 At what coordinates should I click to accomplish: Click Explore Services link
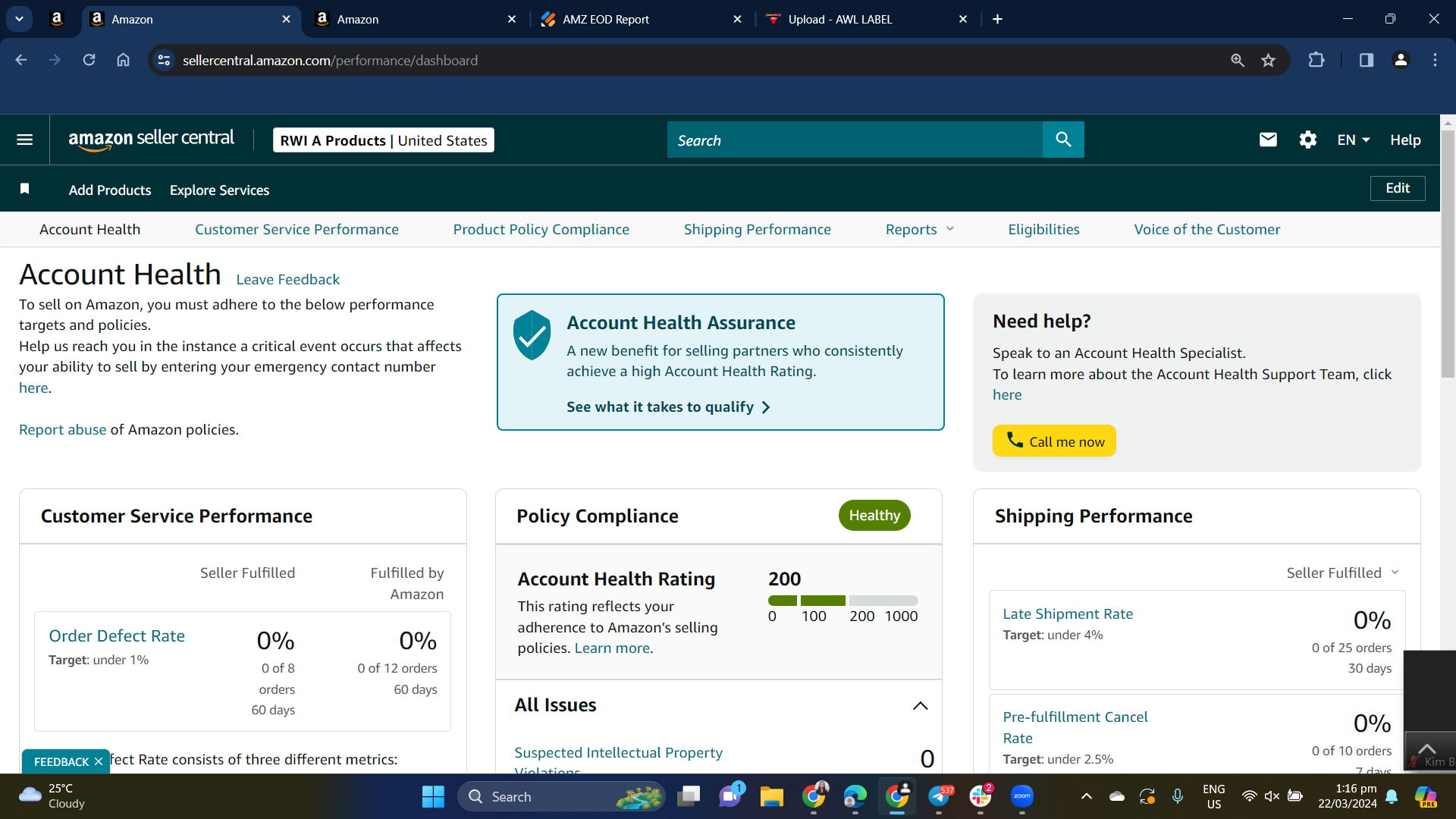pyautogui.click(x=219, y=190)
